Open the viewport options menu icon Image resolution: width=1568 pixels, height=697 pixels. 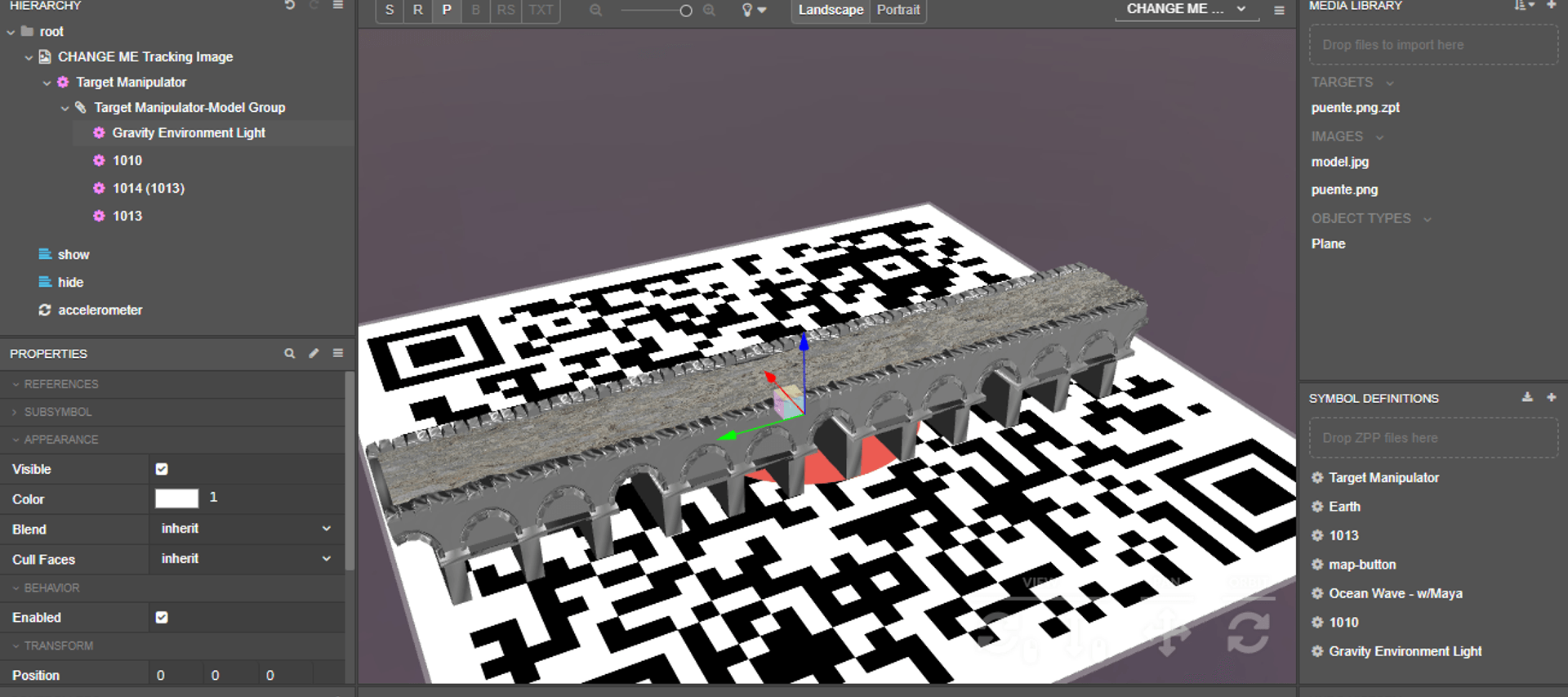pos(1279,10)
